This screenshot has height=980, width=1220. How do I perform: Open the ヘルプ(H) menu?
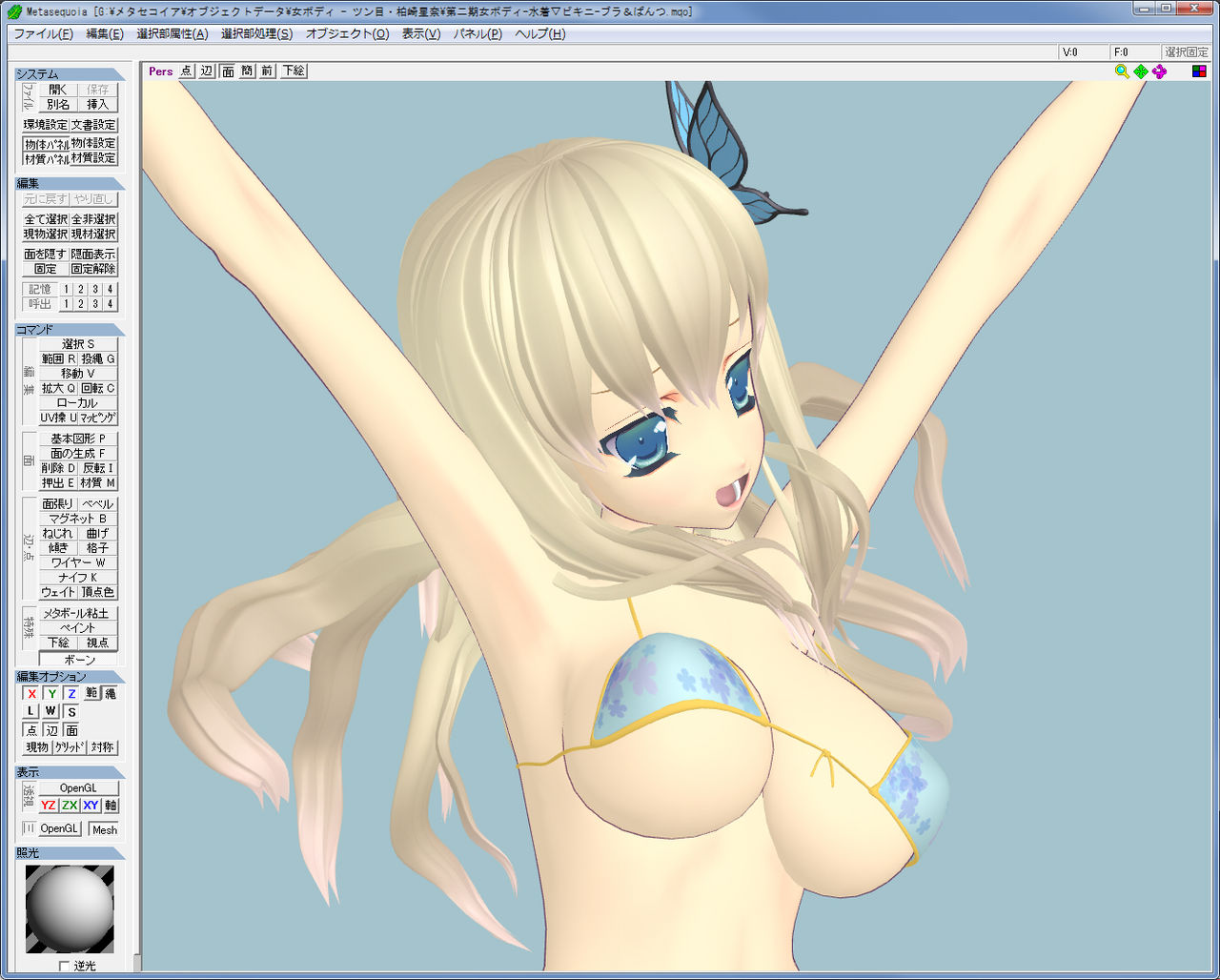coord(540,33)
